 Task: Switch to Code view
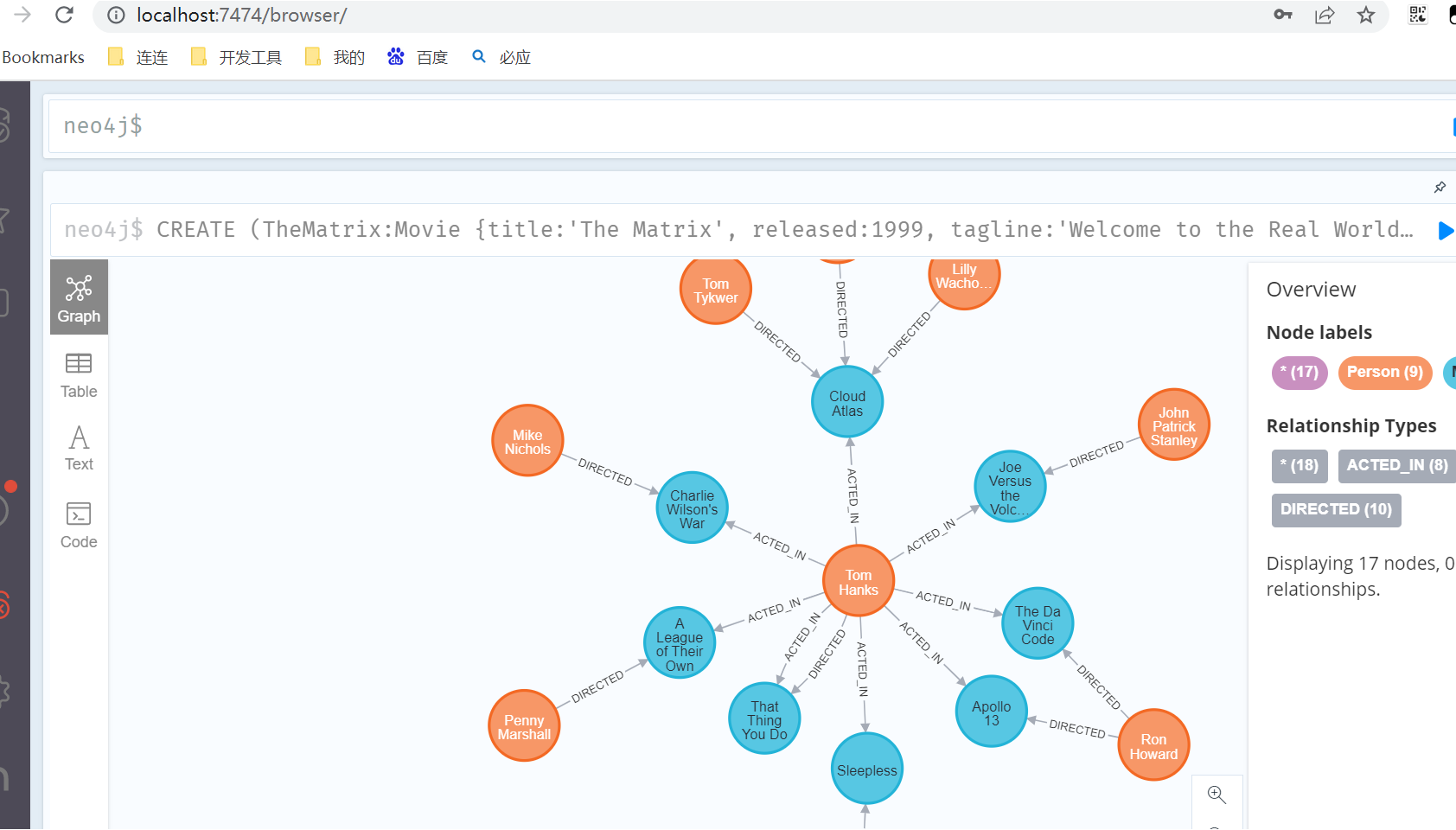[x=79, y=525]
